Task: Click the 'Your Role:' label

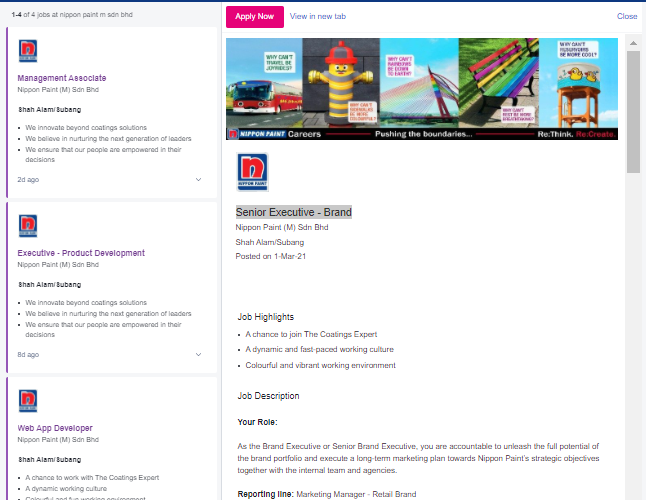Action: (x=257, y=422)
